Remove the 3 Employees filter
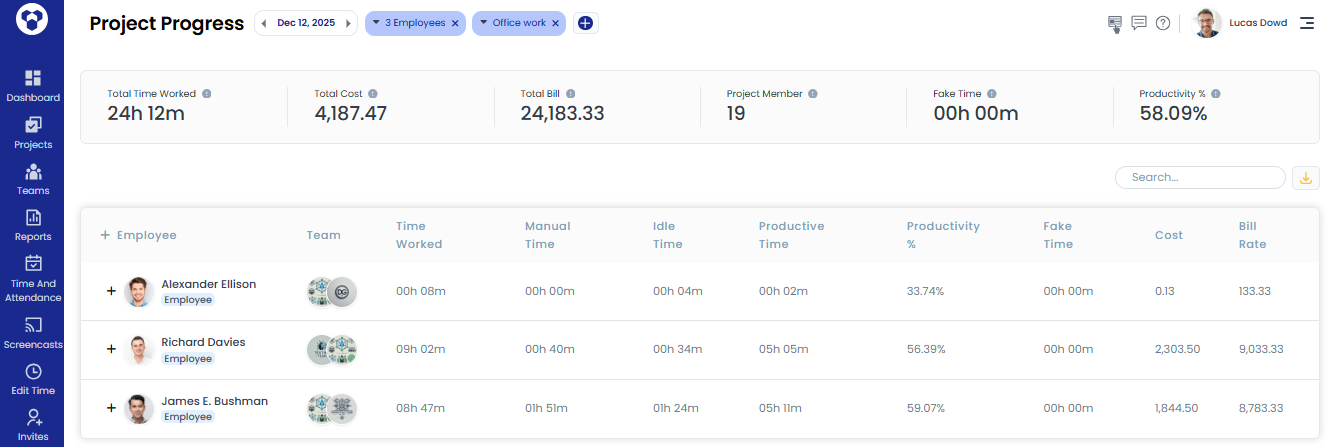Image resolution: width=1336 pixels, height=447 pixels. pyautogui.click(x=455, y=23)
